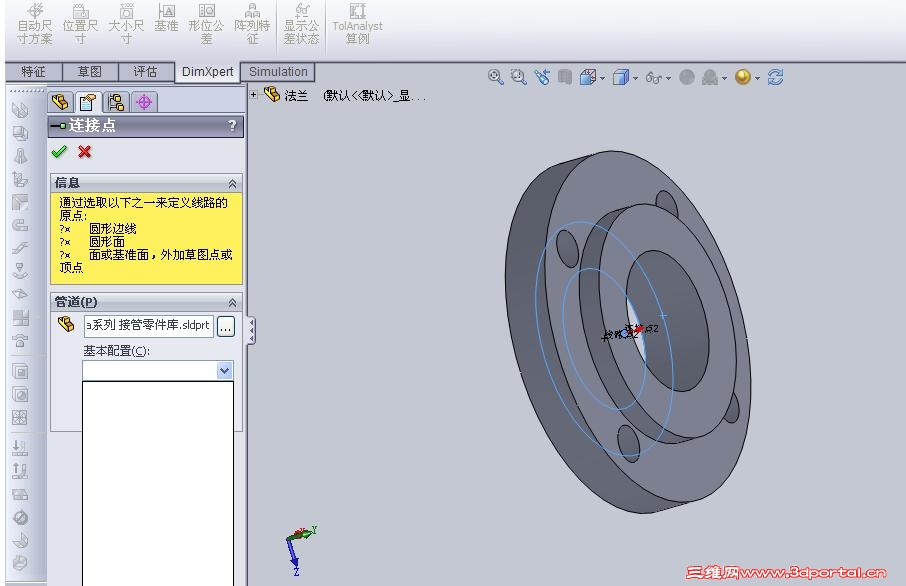The height and width of the screenshot is (586, 906).
Task: Open the Geometric Tolerance (形位公差) tool
Action: tap(206, 24)
